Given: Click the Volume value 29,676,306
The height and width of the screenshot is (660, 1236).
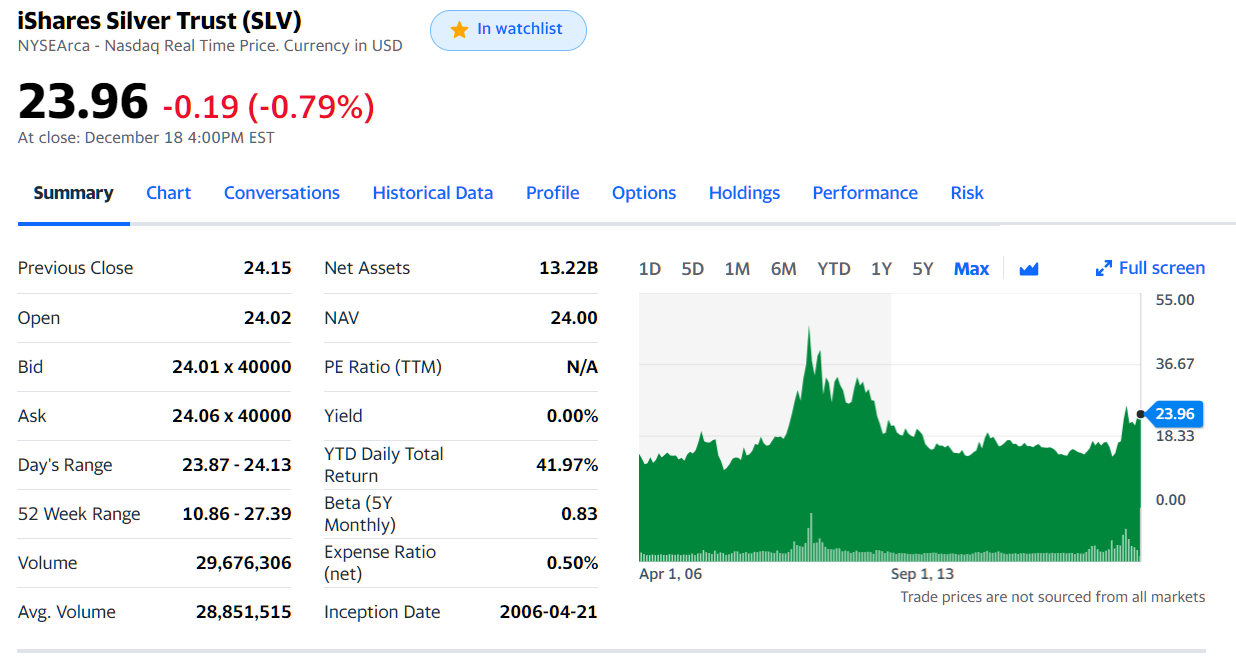Looking at the screenshot, I should point(244,563).
